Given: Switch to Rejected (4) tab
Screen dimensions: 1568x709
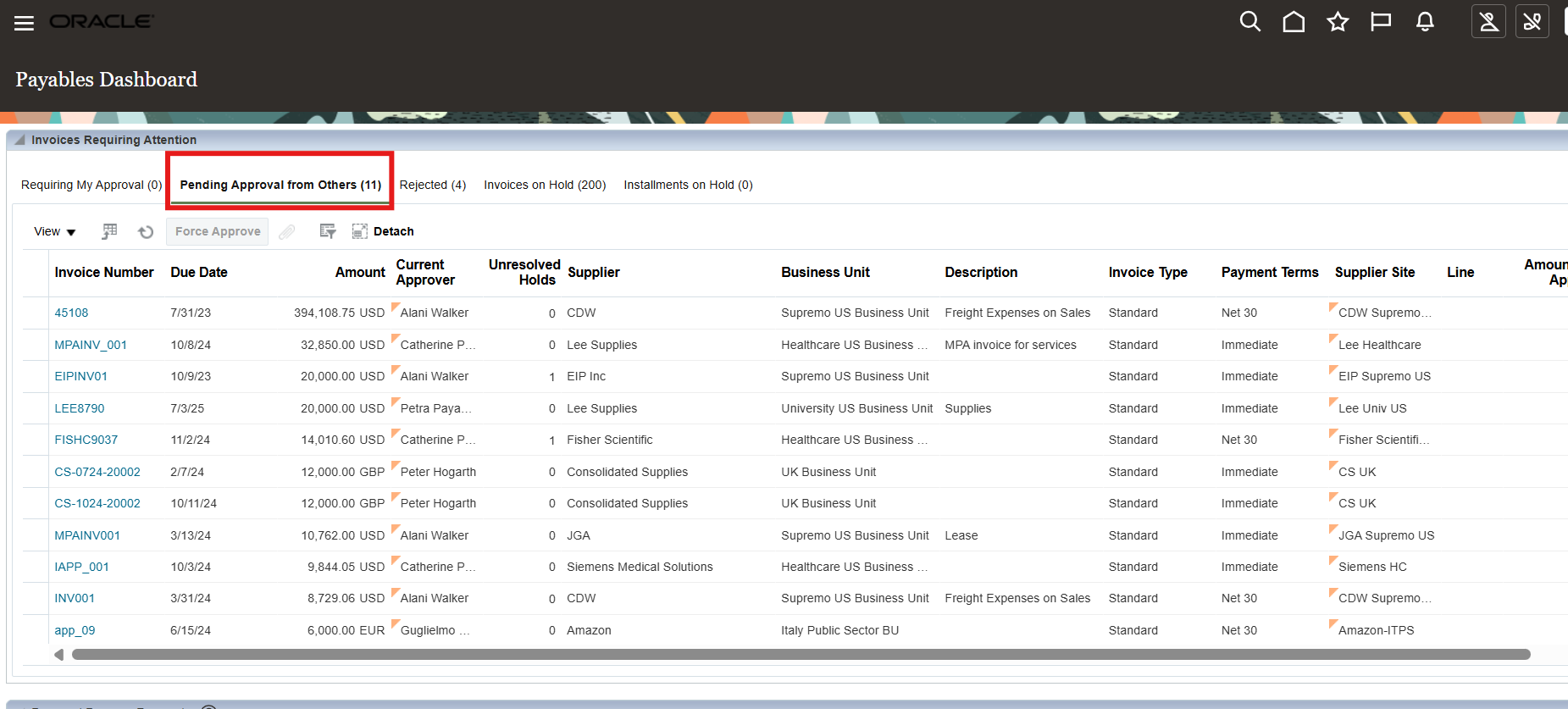Looking at the screenshot, I should (433, 185).
